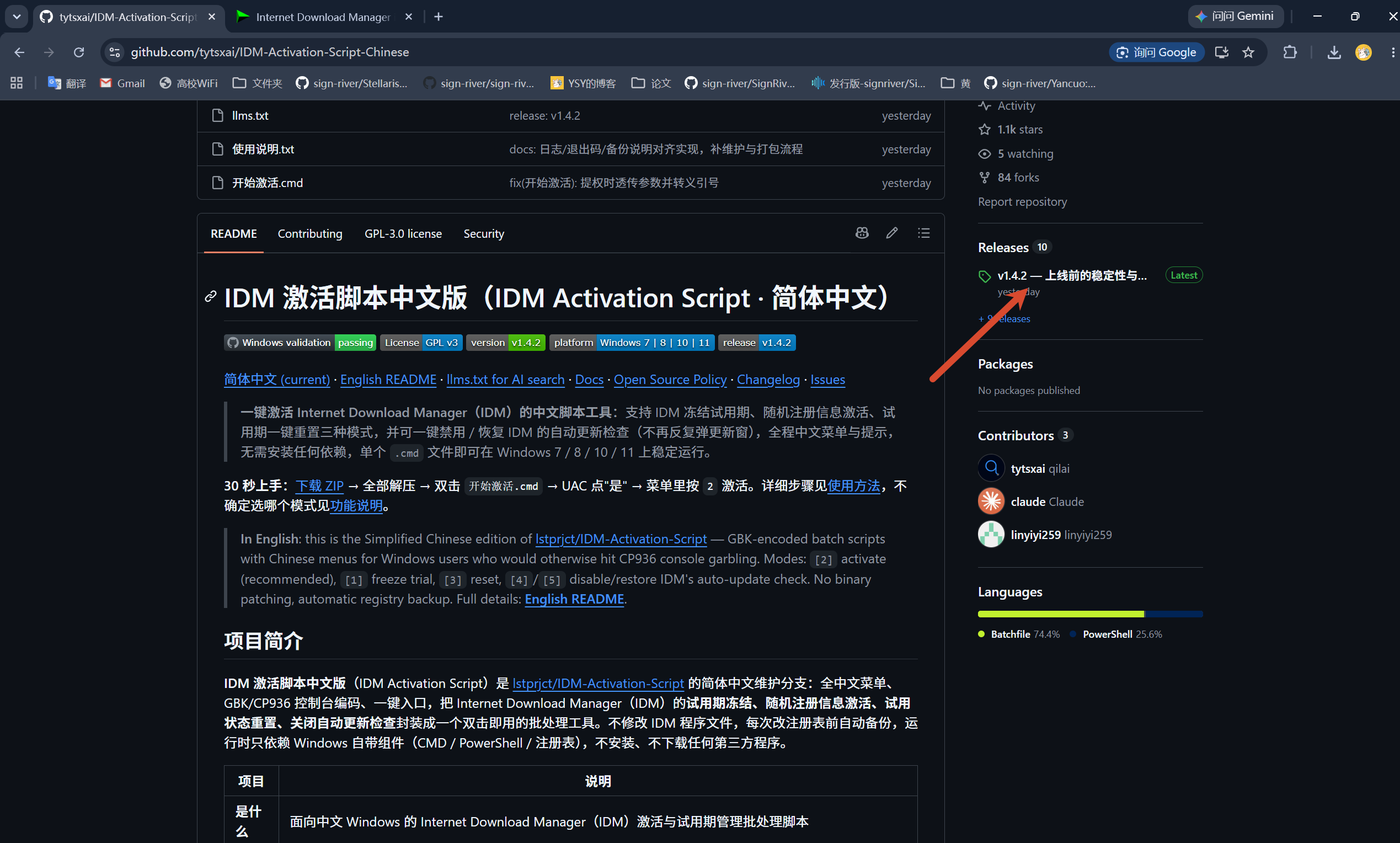This screenshot has height=843, width=1400.
Task: Open the Extensions puzzle icon
Action: click(1289, 52)
